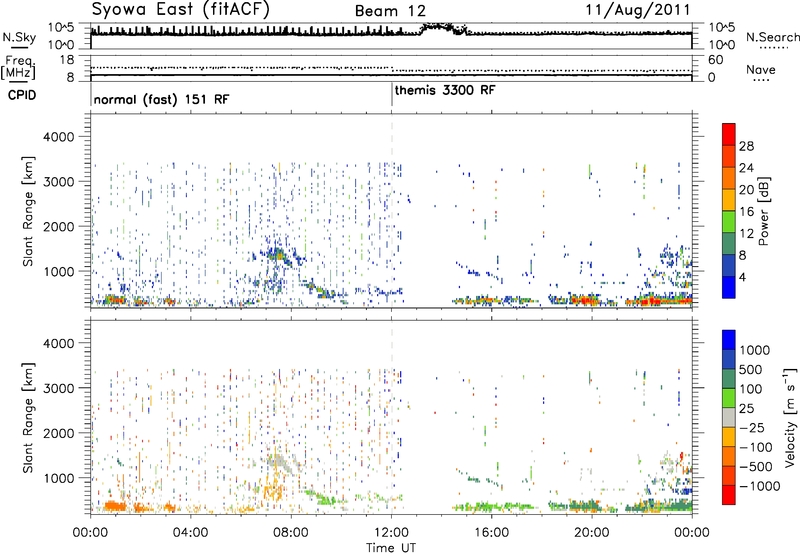Screen dimensions: 800x554
Task: Click the orange negative-velocity patch near 01:00
Action: [115, 507]
